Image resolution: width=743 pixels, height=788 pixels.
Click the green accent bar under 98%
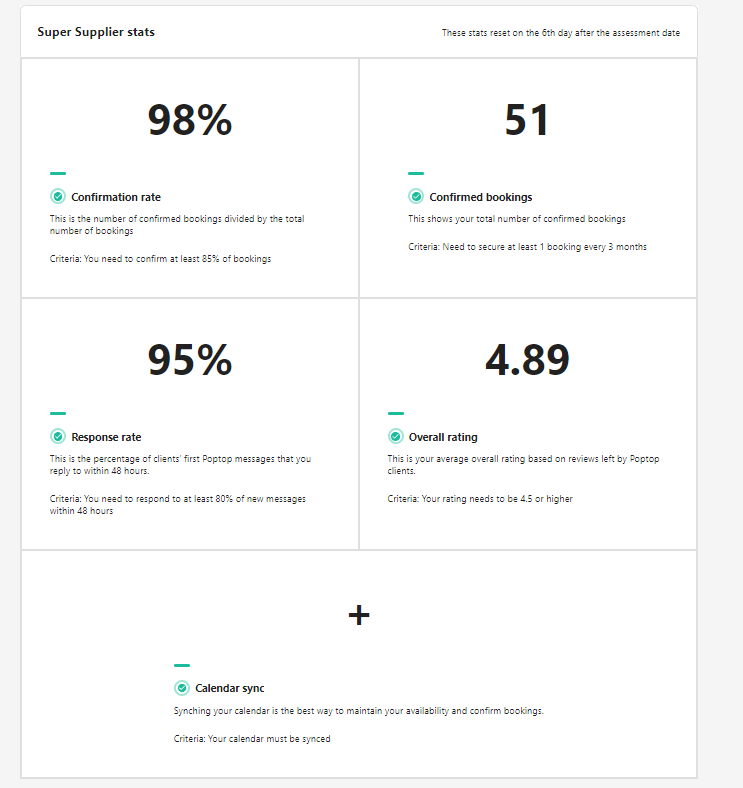(x=58, y=174)
